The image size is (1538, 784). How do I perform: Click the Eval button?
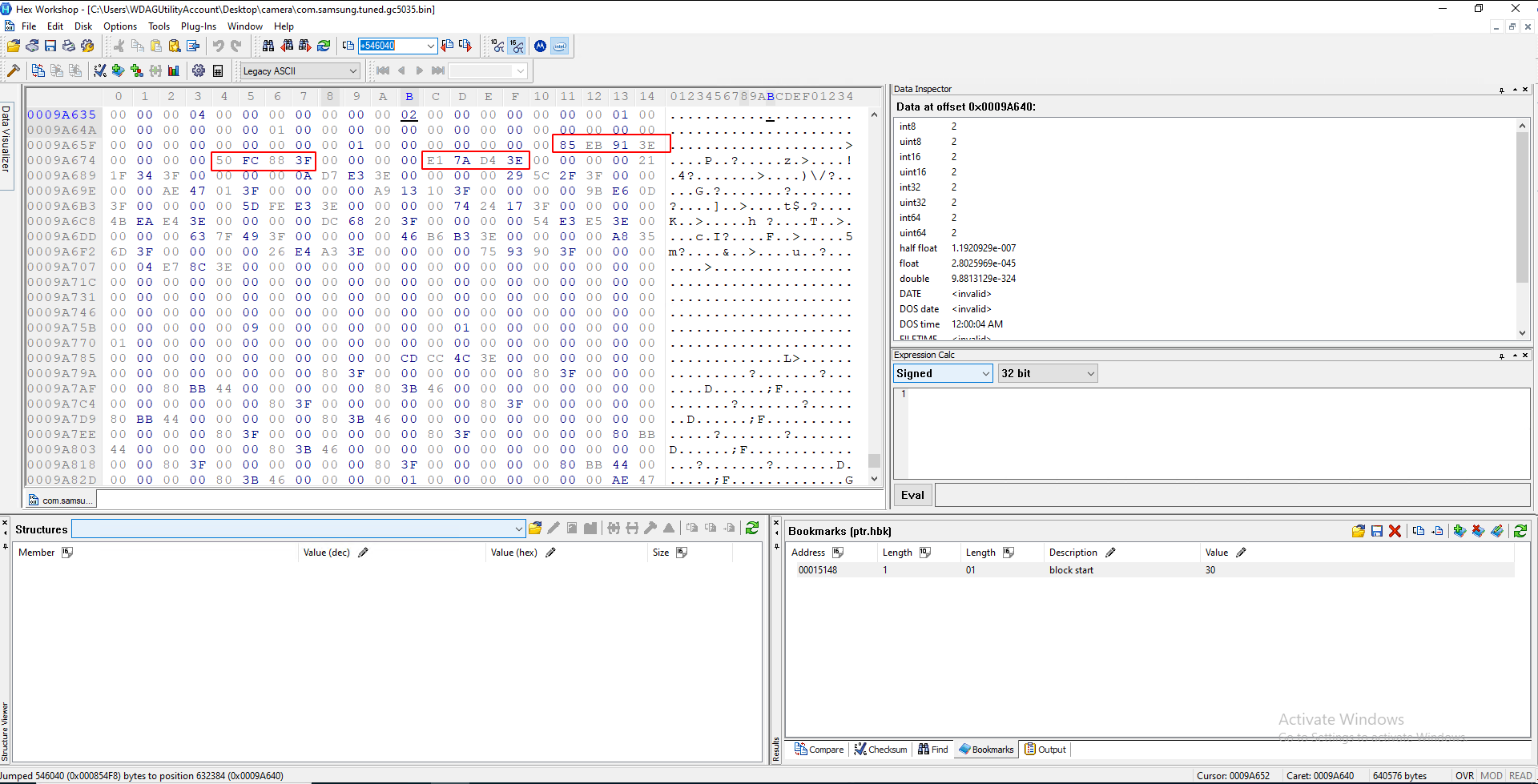pyautogui.click(x=912, y=495)
